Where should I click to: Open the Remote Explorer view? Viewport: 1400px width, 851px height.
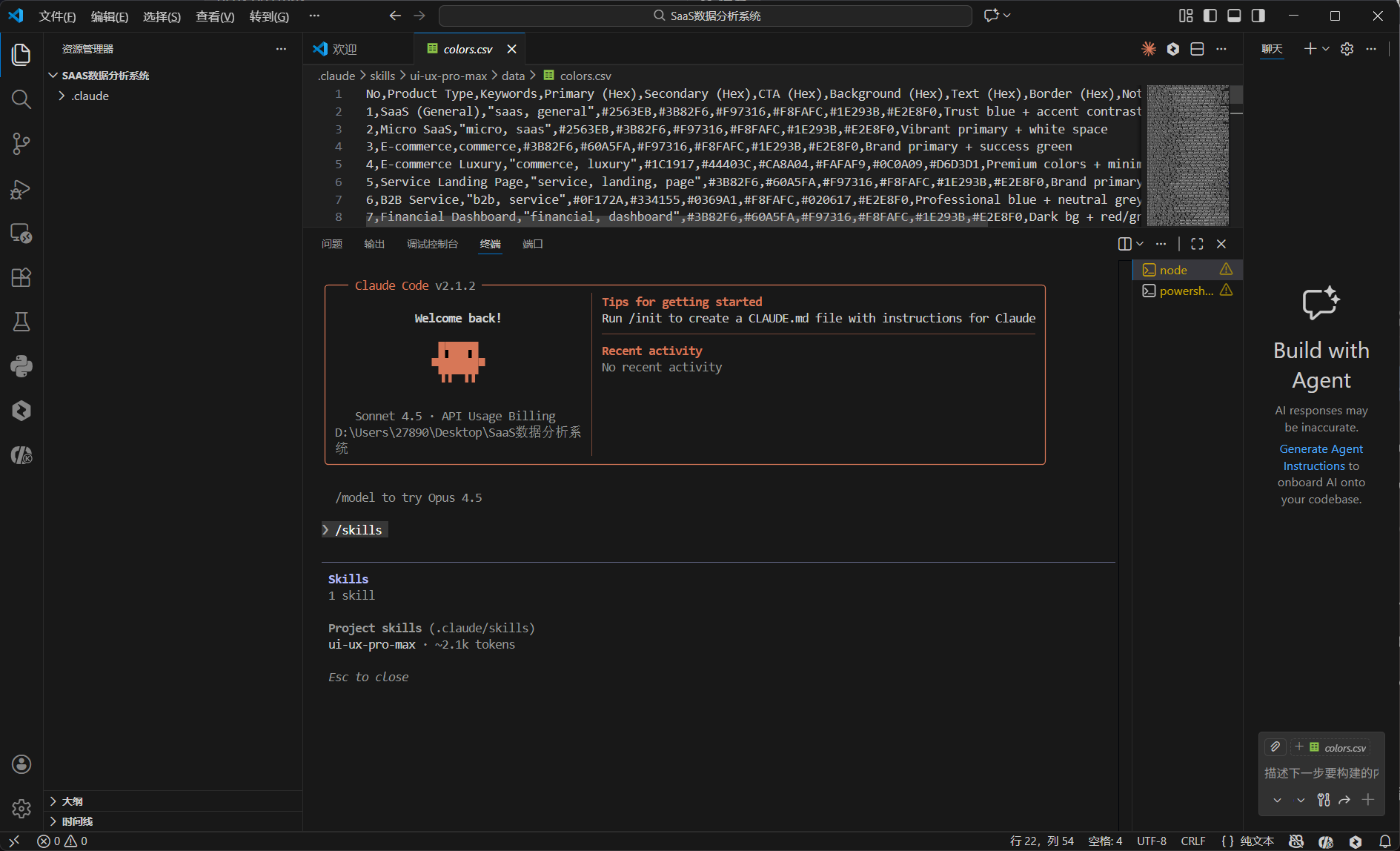(x=21, y=234)
